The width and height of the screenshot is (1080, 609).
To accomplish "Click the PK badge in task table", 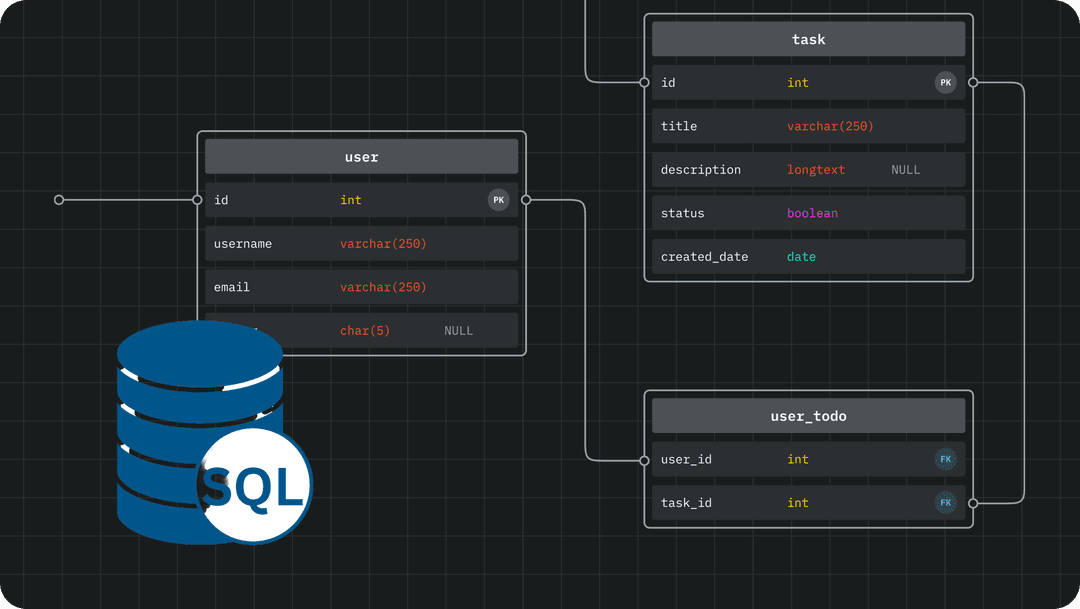I will coord(946,83).
